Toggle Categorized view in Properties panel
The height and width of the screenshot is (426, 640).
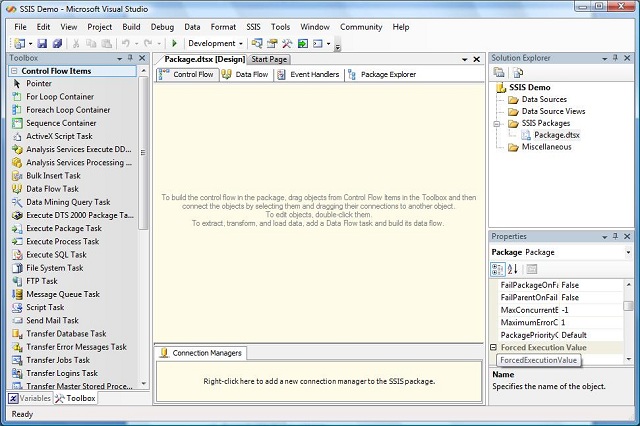(498, 269)
